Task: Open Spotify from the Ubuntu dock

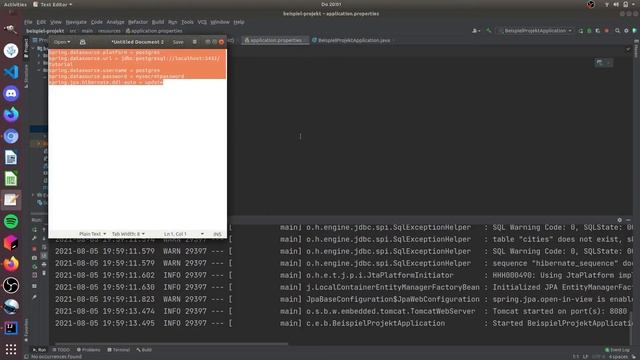Action: [11, 221]
